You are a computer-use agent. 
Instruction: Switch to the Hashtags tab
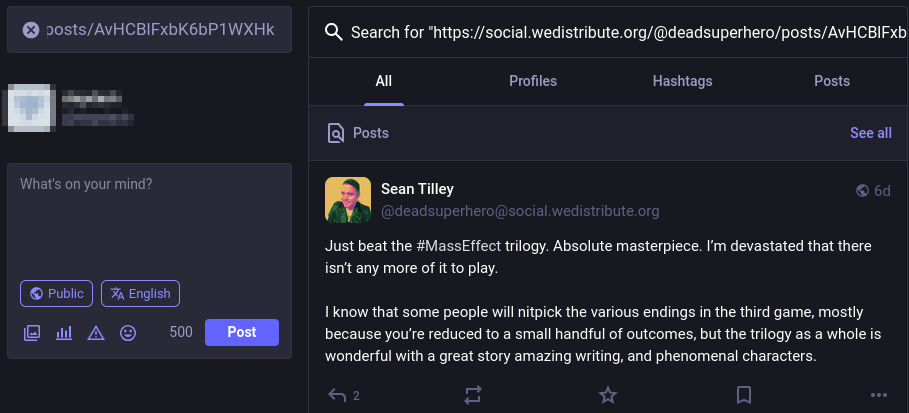(682, 81)
